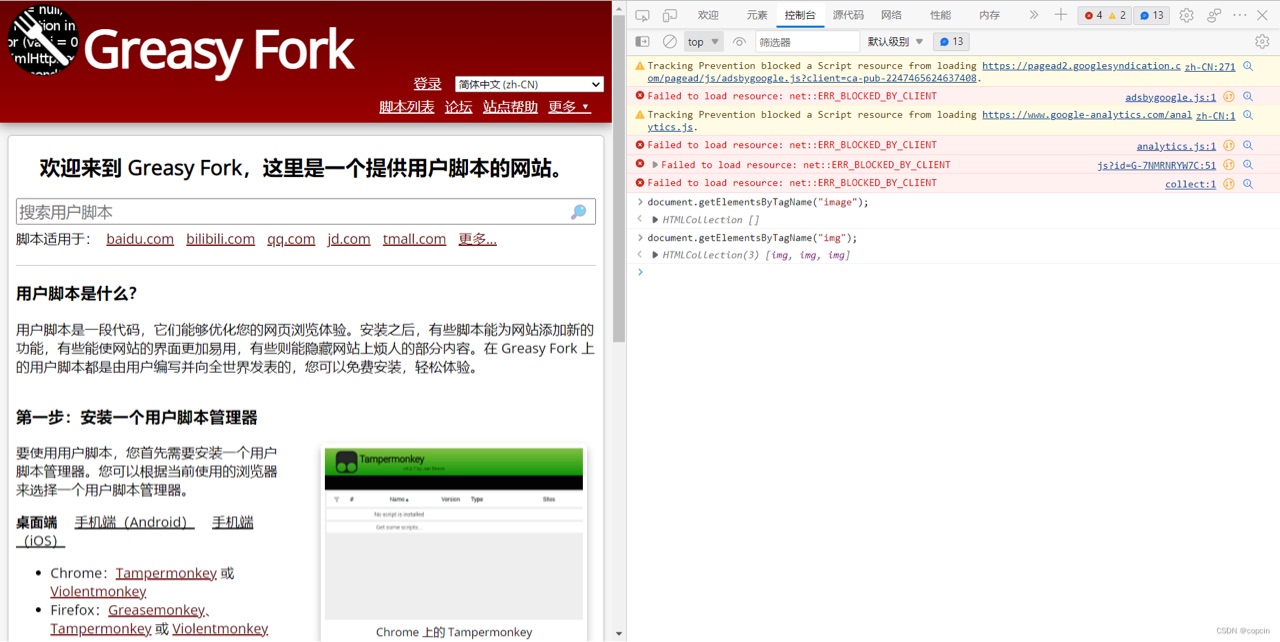
Task: Expand the empty HTMLCollection [] result
Action: point(655,220)
